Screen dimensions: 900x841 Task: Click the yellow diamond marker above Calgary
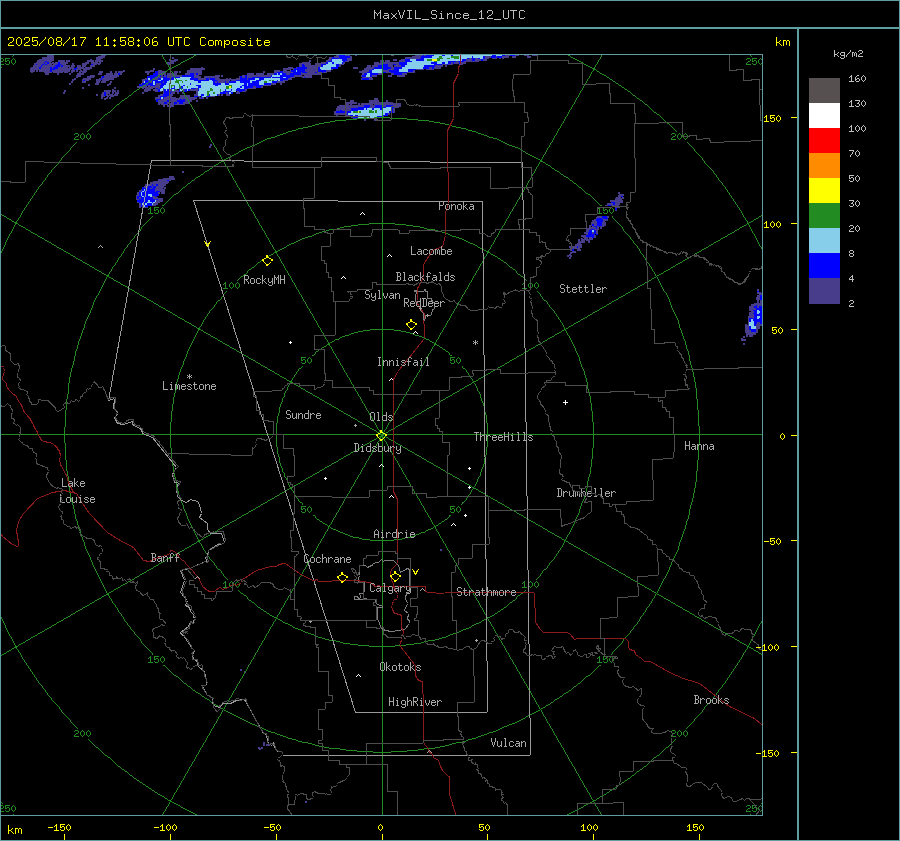(395, 576)
